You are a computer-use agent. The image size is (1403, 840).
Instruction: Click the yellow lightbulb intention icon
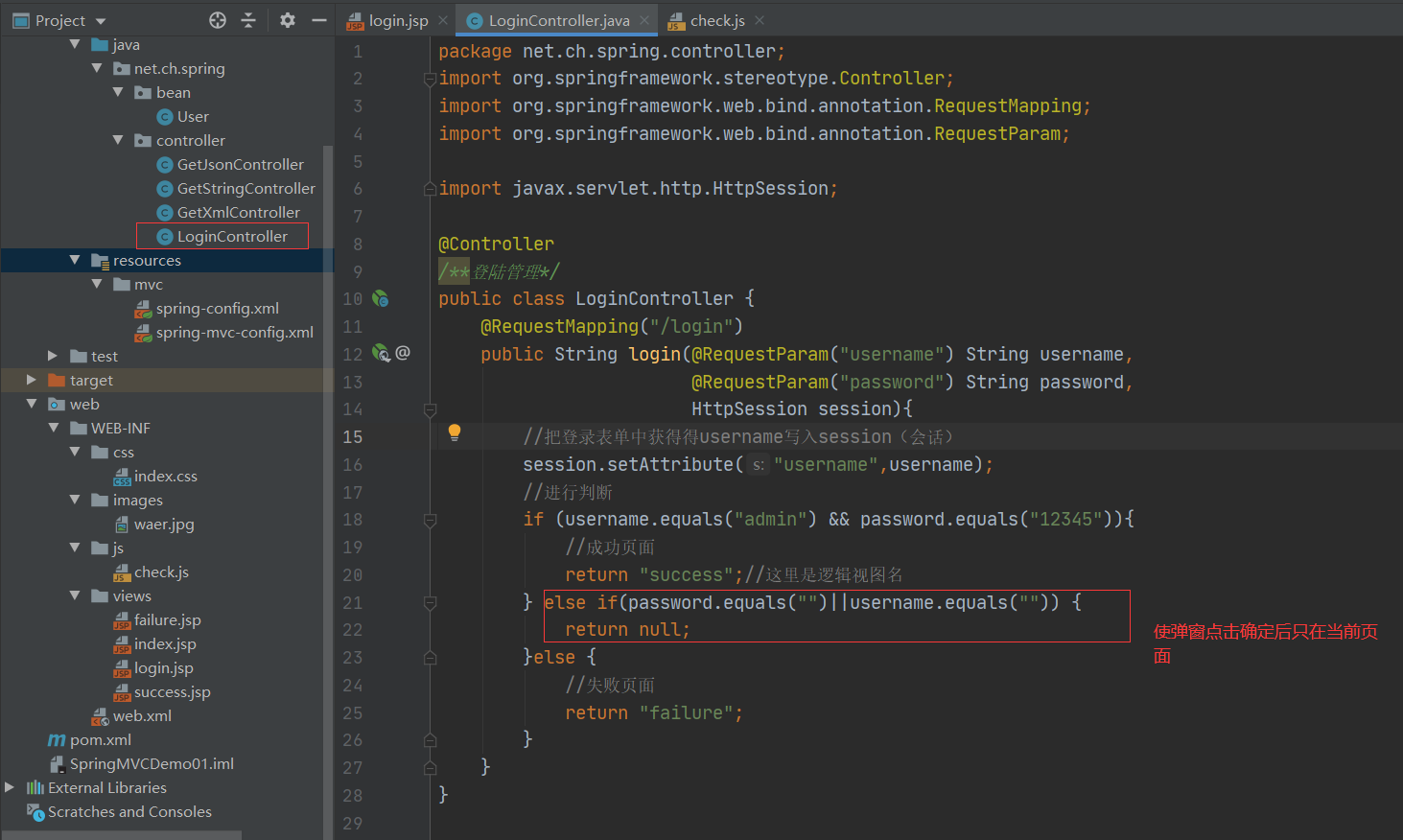click(455, 432)
